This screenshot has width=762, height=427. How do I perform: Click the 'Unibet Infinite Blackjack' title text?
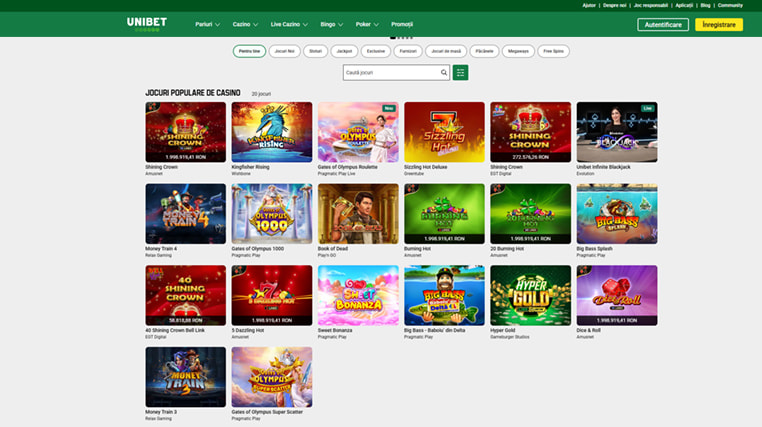[x=604, y=167]
